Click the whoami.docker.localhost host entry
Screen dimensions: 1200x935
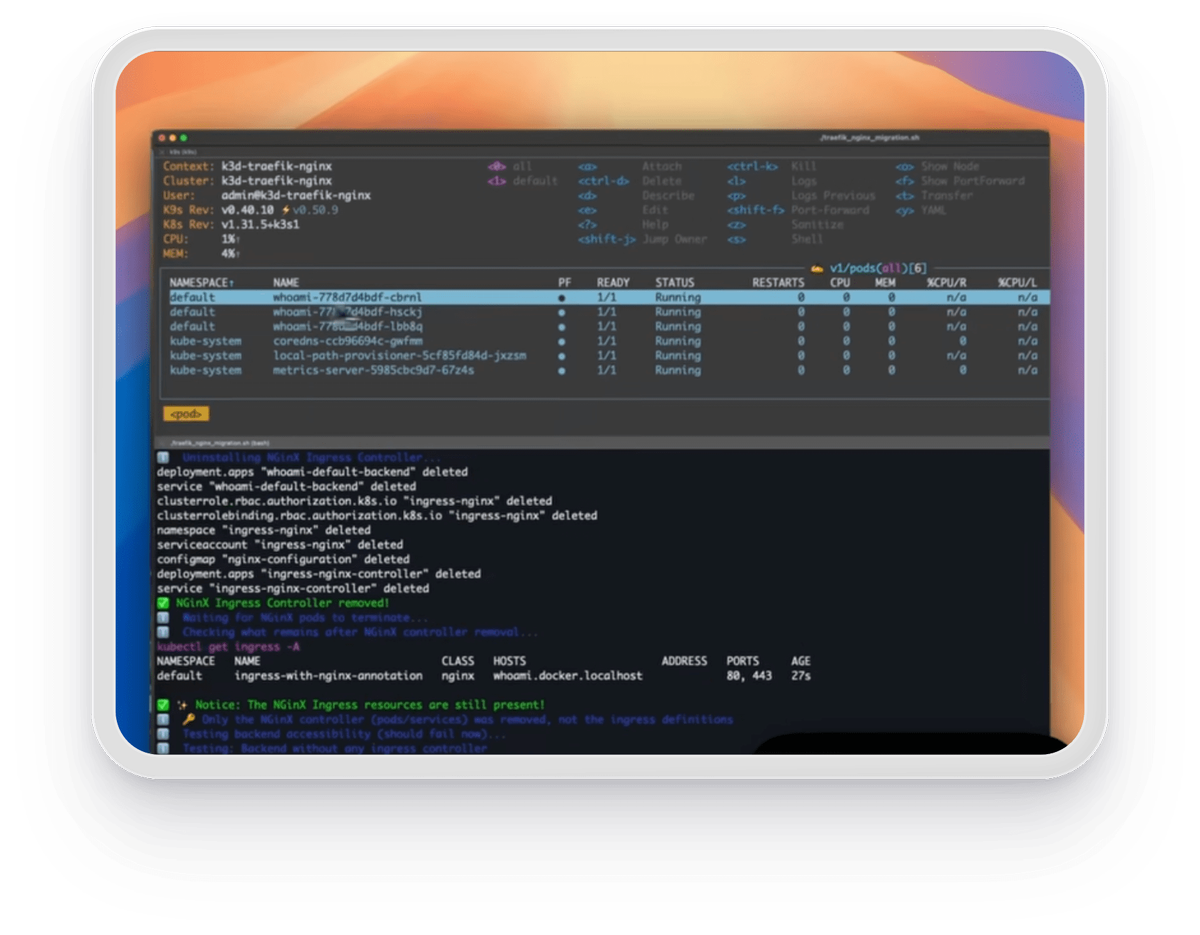567,676
